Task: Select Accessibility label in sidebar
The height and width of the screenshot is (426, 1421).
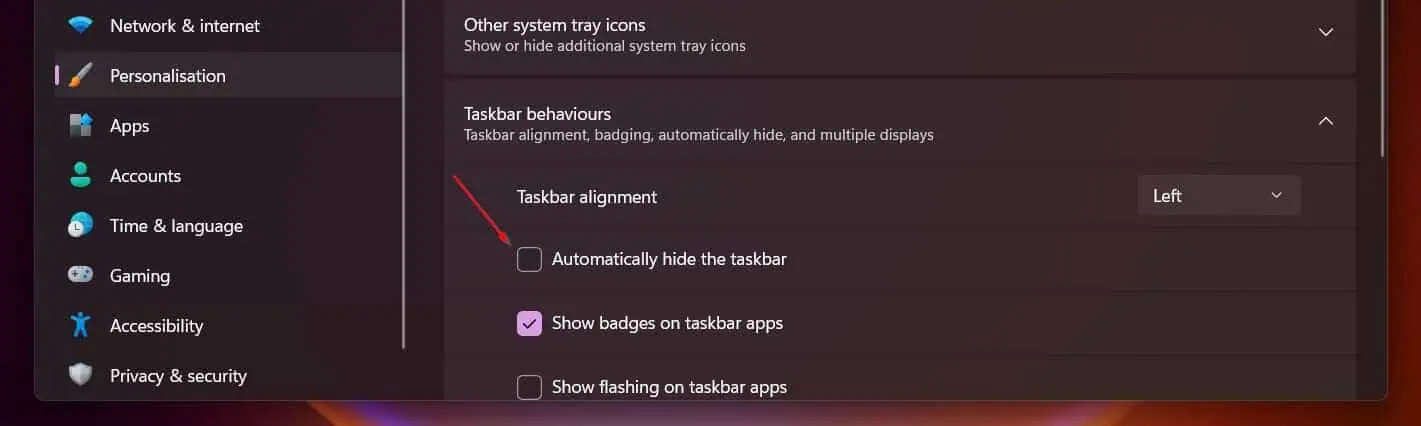Action: click(156, 326)
